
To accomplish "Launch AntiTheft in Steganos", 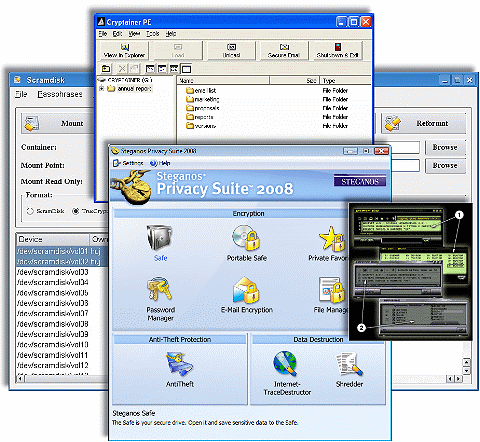I will pos(180,369).
